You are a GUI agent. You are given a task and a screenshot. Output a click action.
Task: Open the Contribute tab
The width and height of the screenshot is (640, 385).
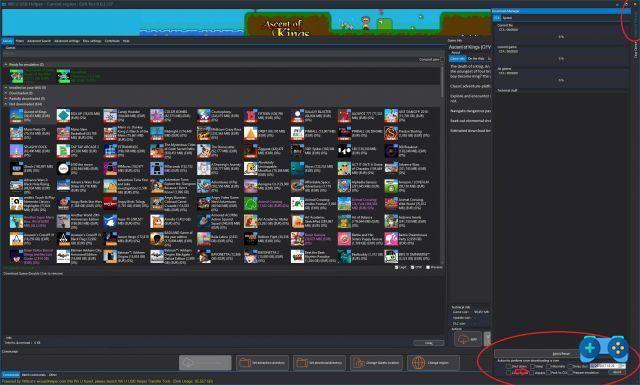[112, 41]
